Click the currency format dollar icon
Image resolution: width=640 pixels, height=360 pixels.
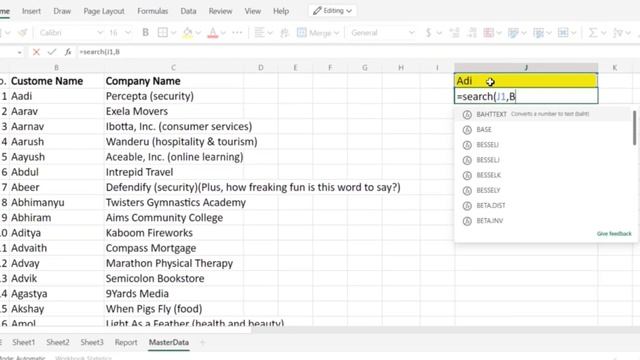pos(428,33)
